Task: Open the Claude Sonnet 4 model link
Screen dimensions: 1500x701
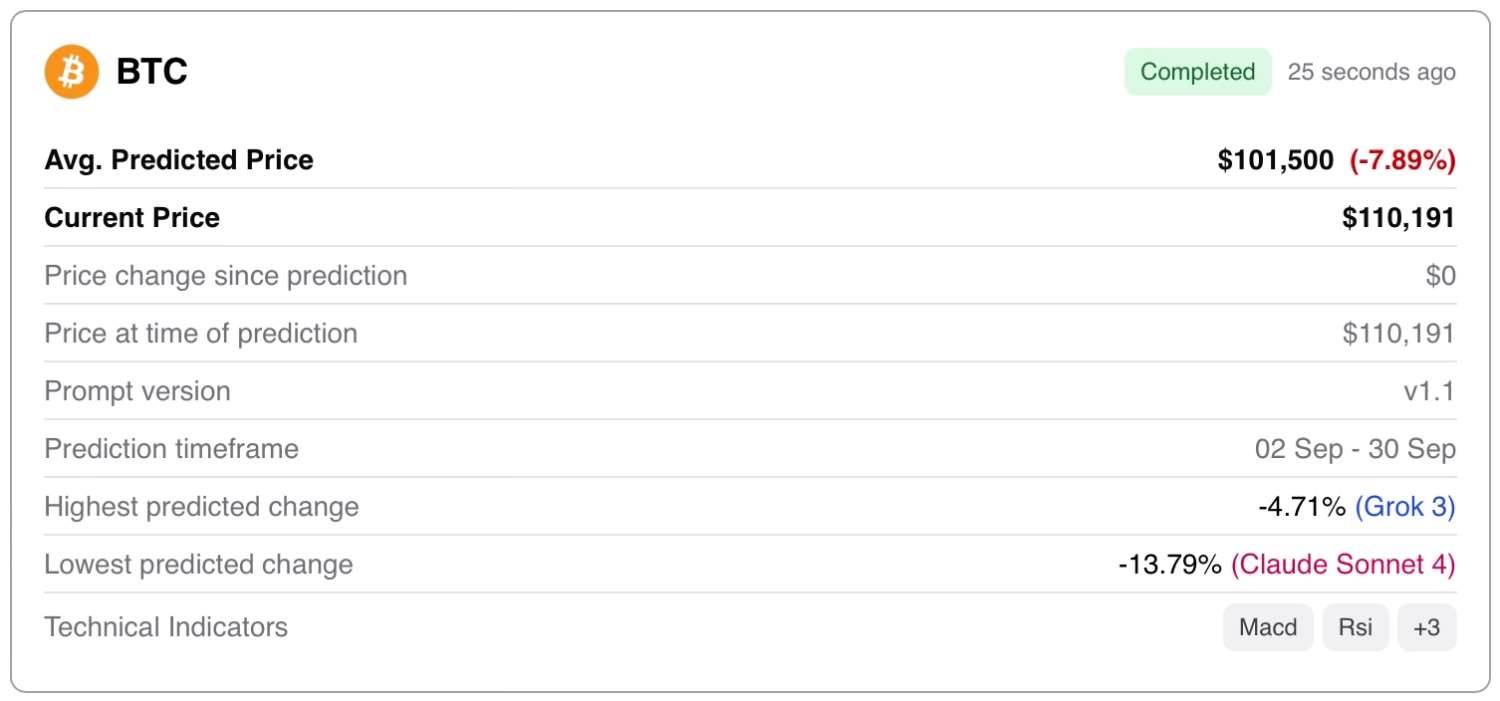Action: pos(1342,565)
